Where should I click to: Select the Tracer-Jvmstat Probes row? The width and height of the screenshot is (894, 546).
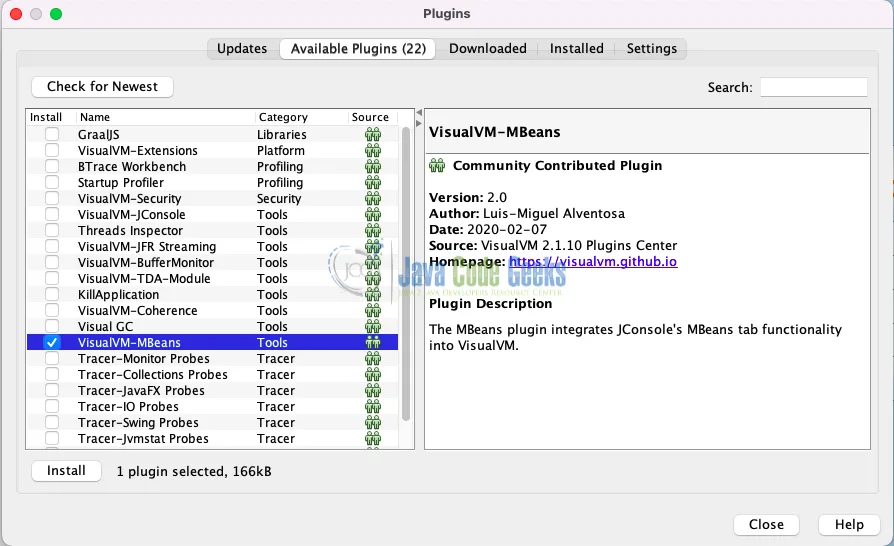(x=212, y=438)
